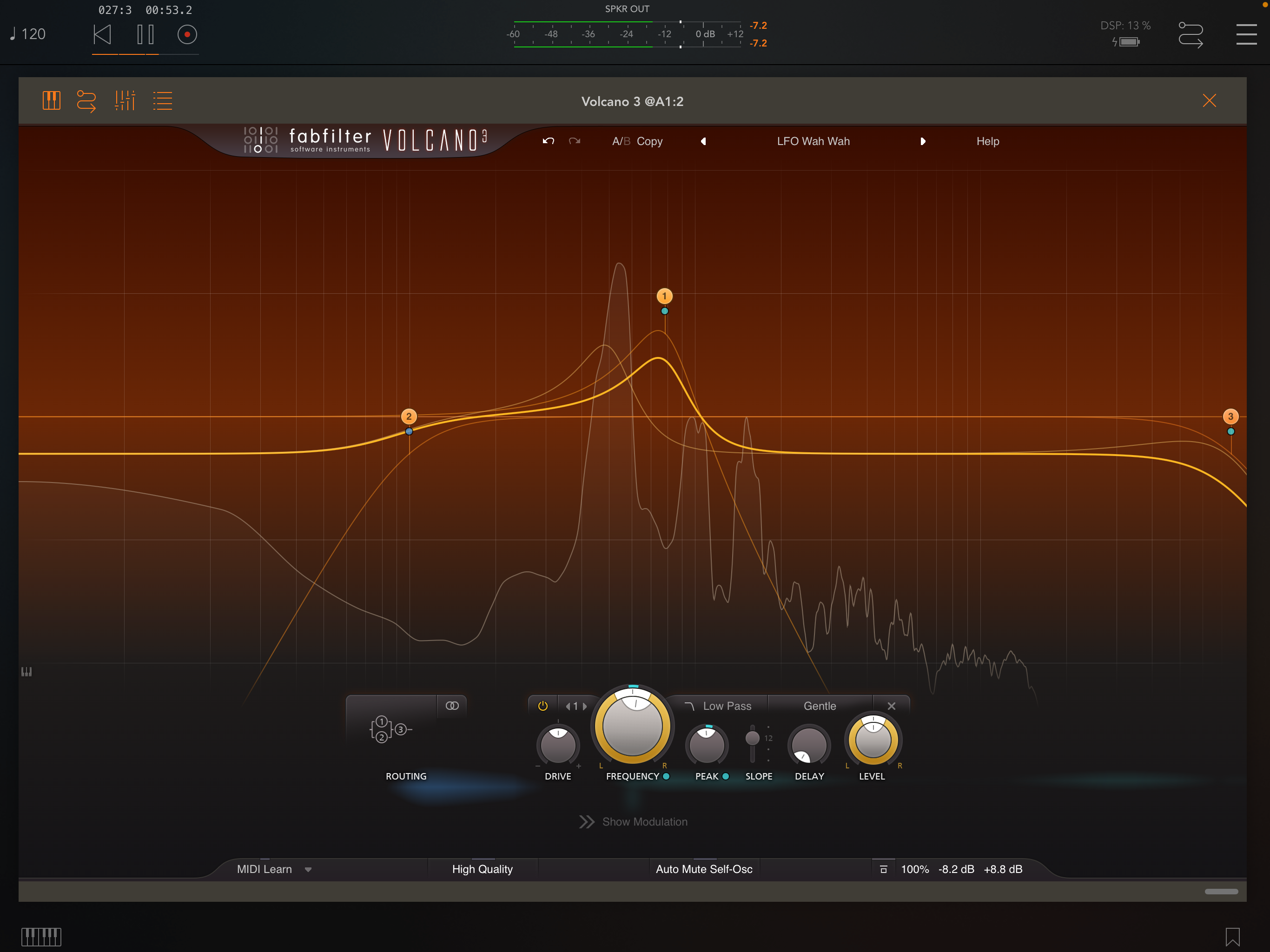Click the undo arrow in Volcano toolbar
Screen dimensions: 1270x952
(549, 141)
